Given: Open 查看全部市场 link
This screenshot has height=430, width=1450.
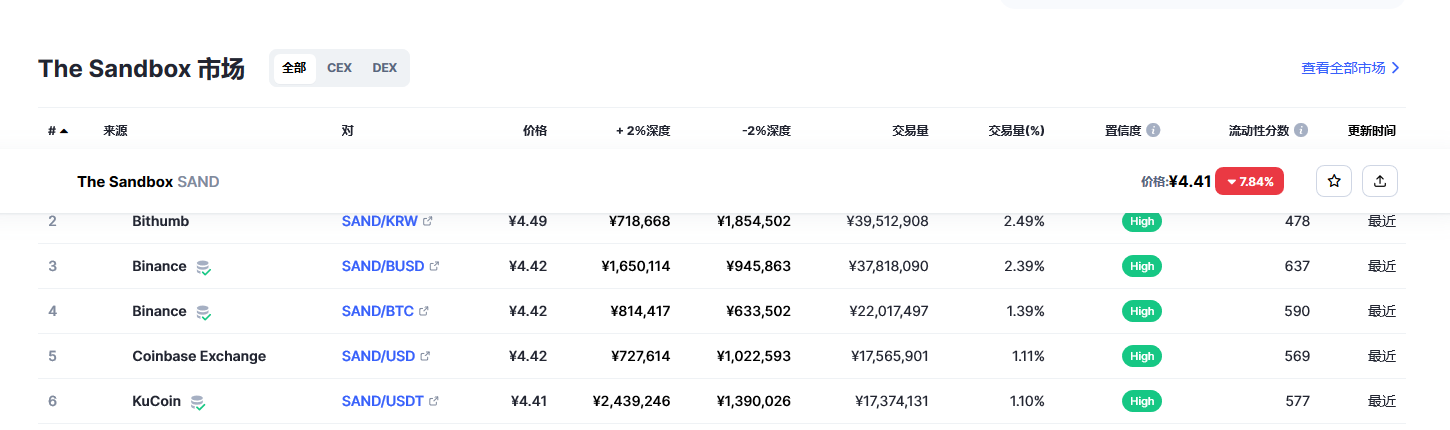Looking at the screenshot, I should [1350, 68].
